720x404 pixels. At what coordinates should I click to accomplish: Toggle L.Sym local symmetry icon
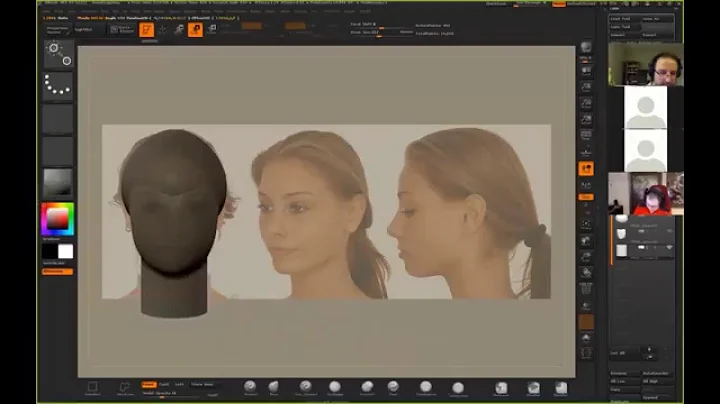coord(586,185)
